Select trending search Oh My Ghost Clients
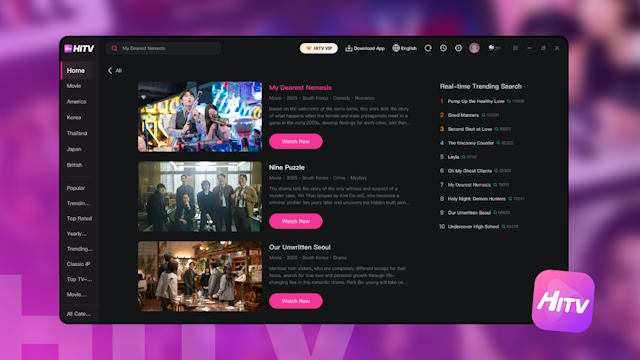The width and height of the screenshot is (640, 360). pyautogui.click(x=470, y=171)
